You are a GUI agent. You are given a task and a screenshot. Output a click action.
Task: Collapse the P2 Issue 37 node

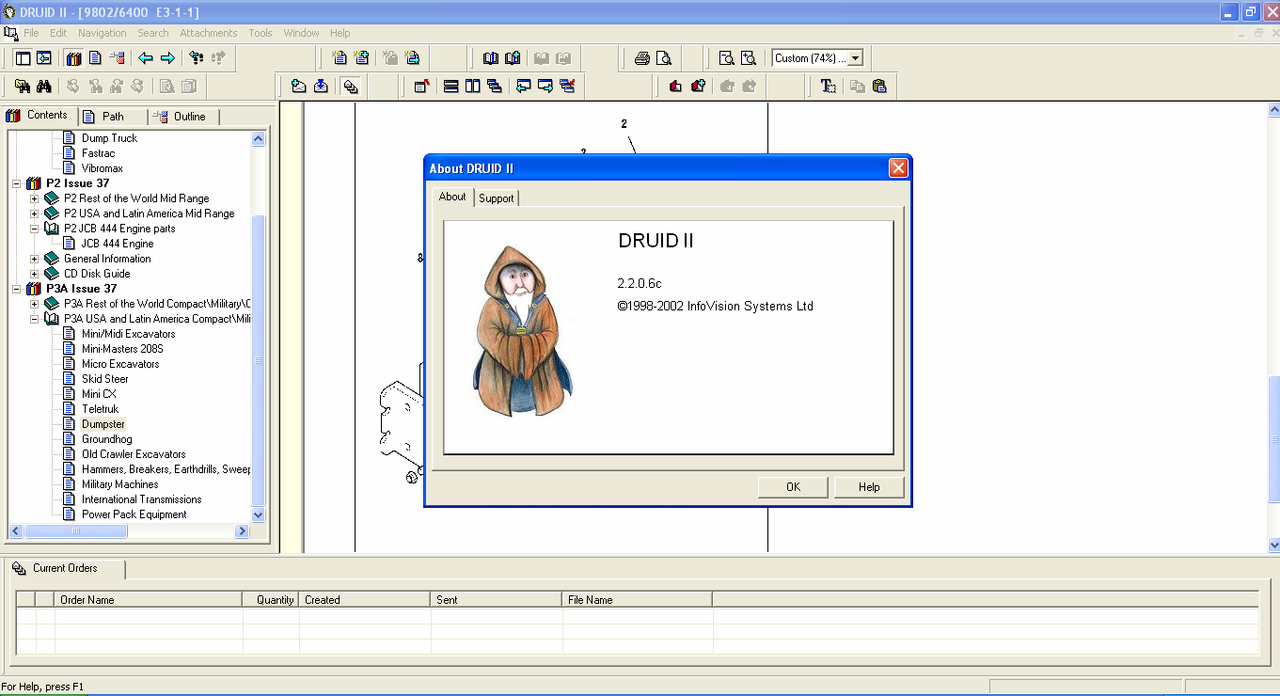pos(16,184)
